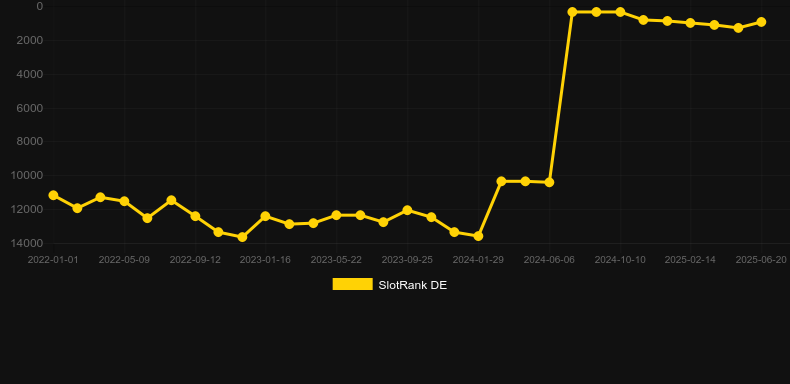The image size is (790, 384).
Task: Click the x-axis label 2023-05-22
Action: click(x=336, y=260)
